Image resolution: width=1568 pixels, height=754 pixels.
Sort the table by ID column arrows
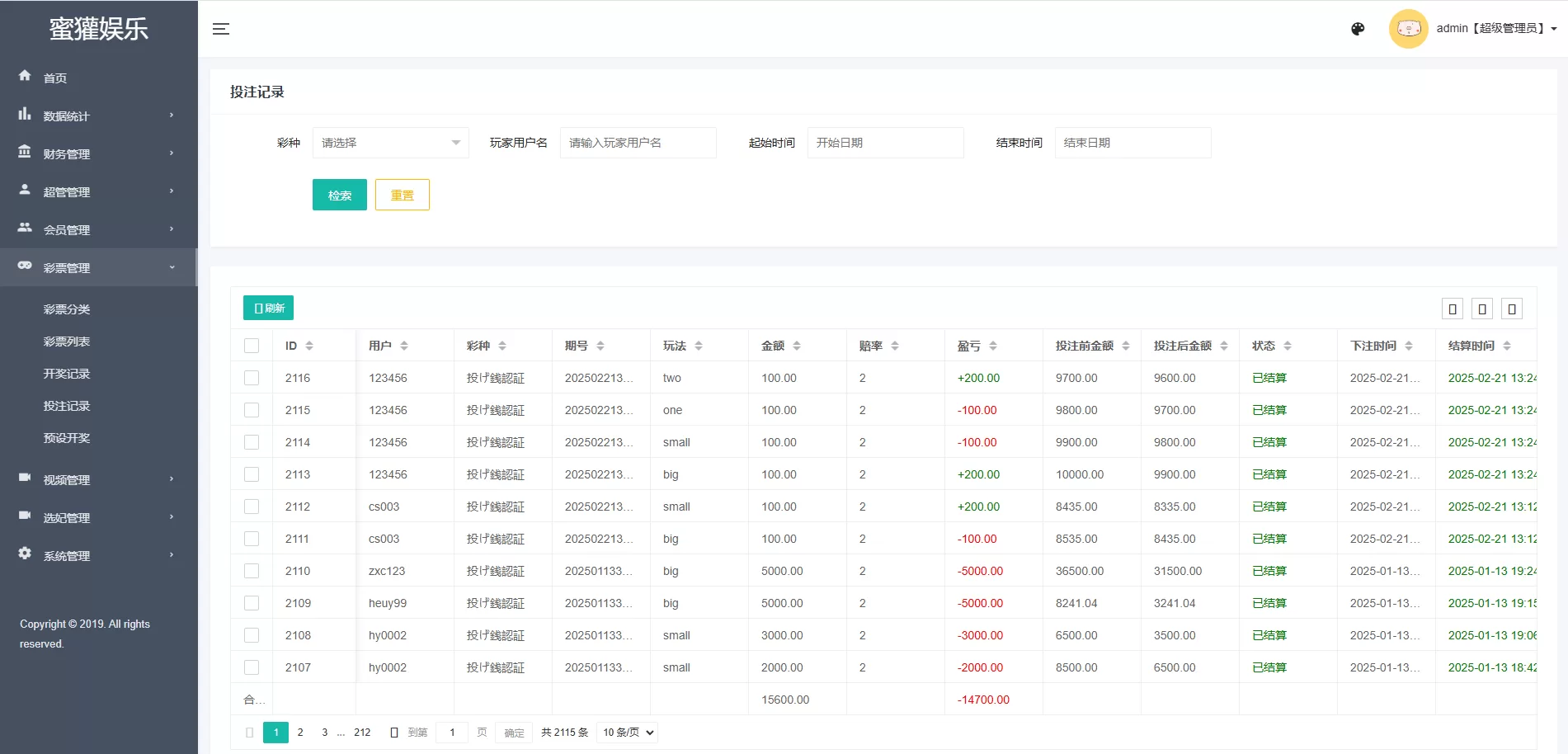(x=309, y=346)
